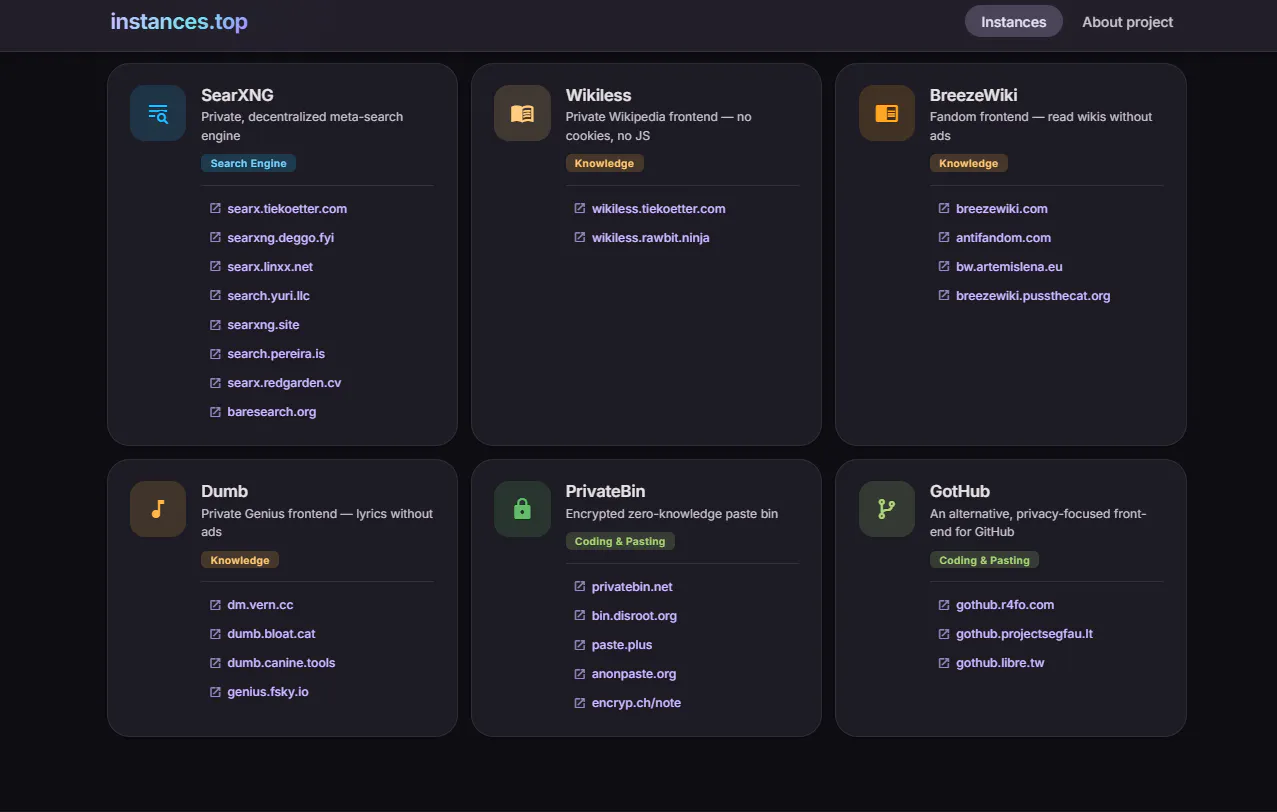Click the PrivateBin card title
Image resolution: width=1277 pixels, height=812 pixels.
coord(605,491)
